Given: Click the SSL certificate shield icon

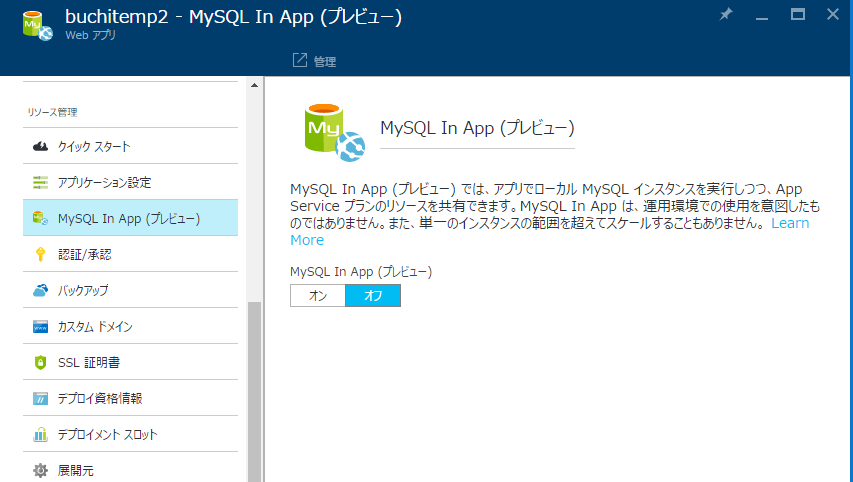Looking at the screenshot, I should 40,362.
